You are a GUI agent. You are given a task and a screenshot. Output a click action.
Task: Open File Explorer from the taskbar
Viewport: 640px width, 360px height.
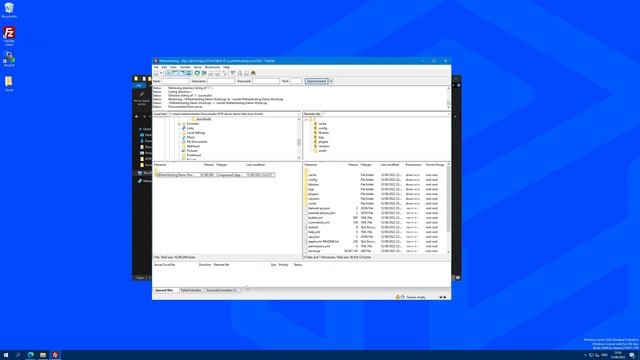pyautogui.click(x=42, y=355)
